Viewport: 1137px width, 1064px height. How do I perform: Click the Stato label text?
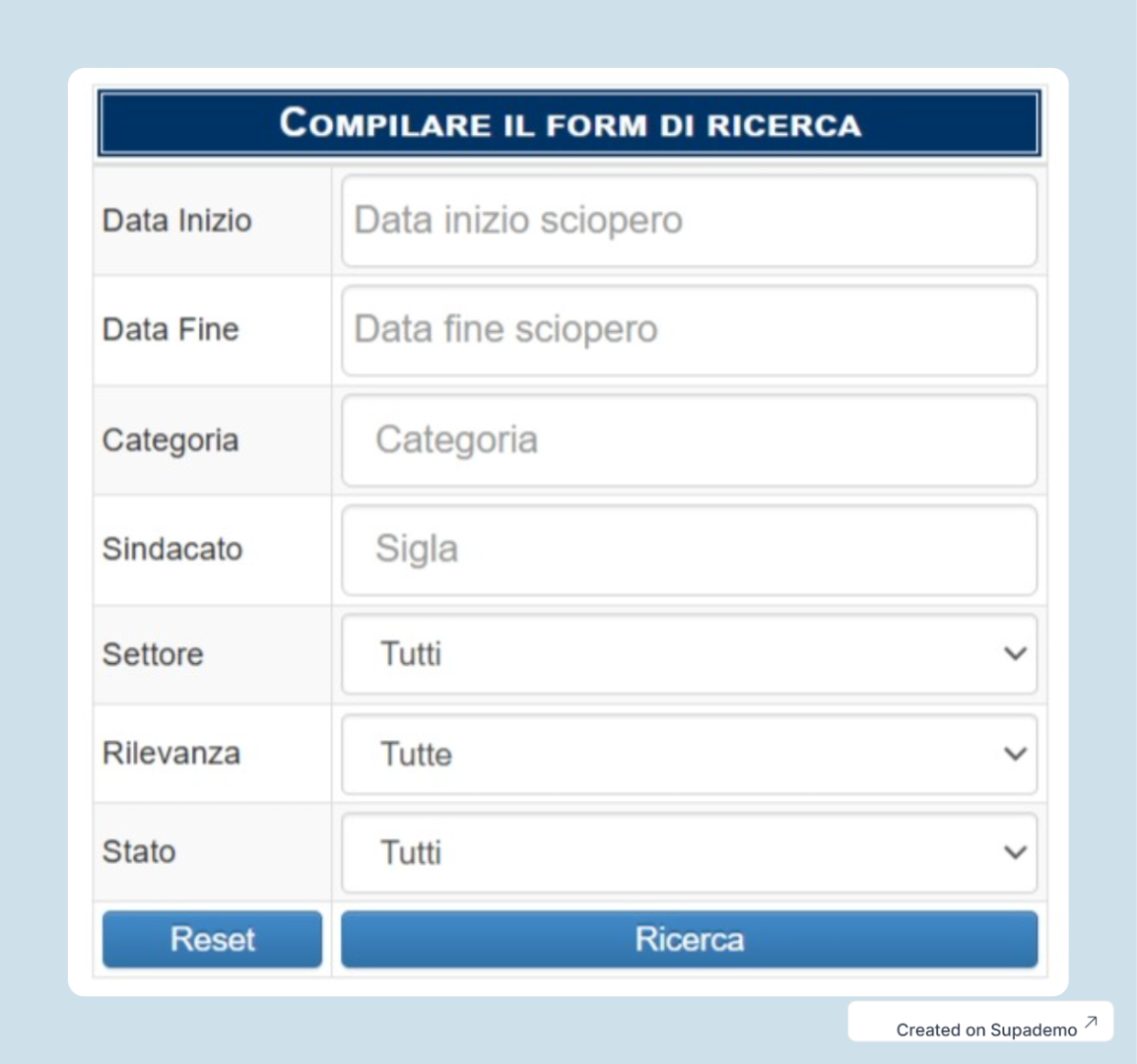[139, 852]
